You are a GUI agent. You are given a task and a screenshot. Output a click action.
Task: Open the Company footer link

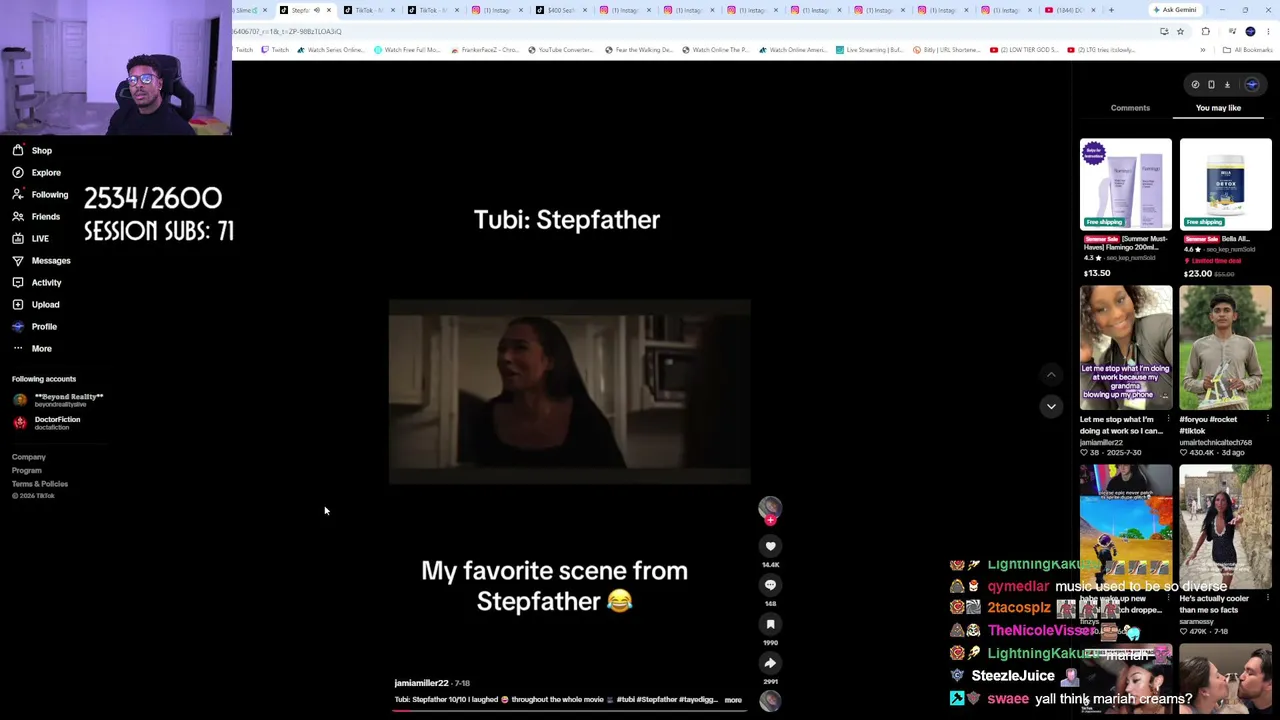click(29, 457)
